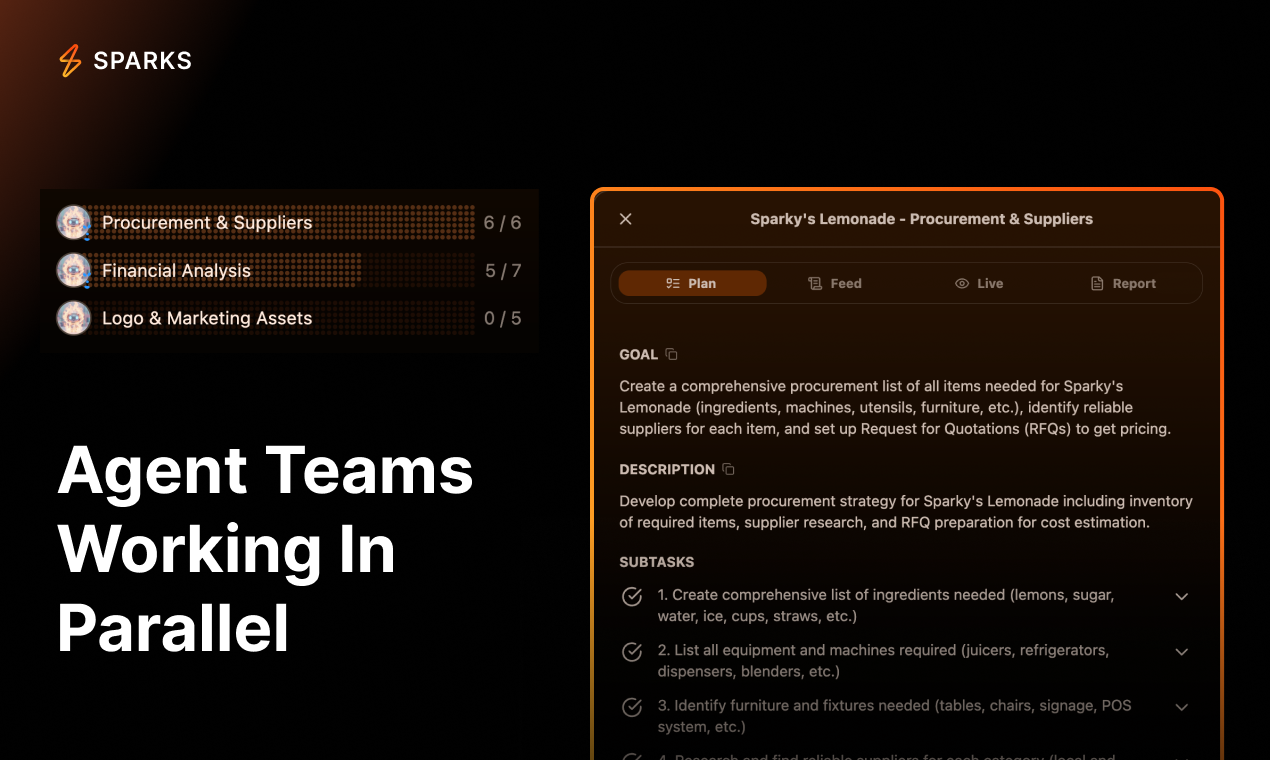This screenshot has height=760, width=1270.
Task: Click the Logo & Marketing Assets avatar
Action: point(73,318)
